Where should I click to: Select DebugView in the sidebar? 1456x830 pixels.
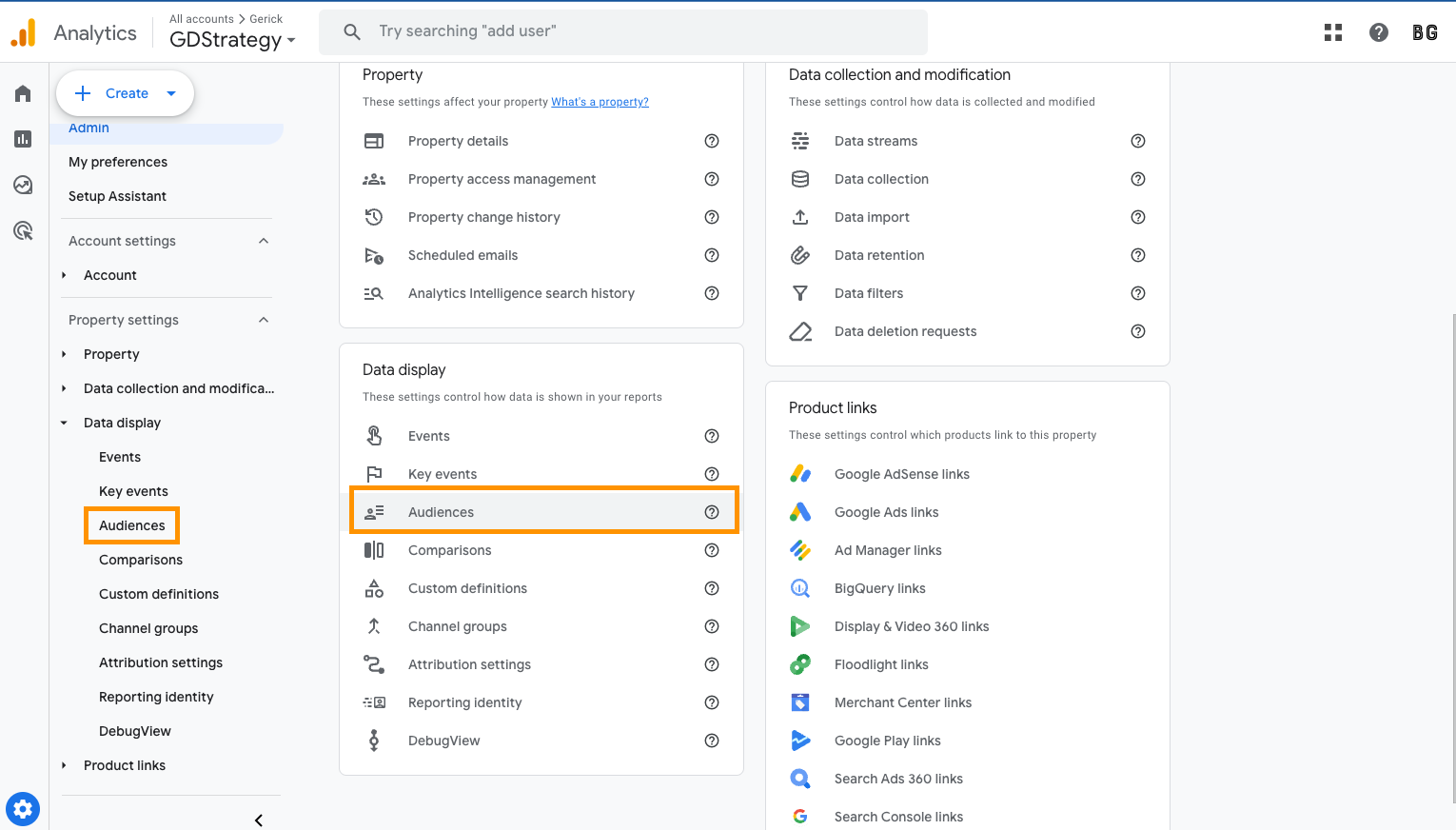pyautogui.click(x=135, y=731)
